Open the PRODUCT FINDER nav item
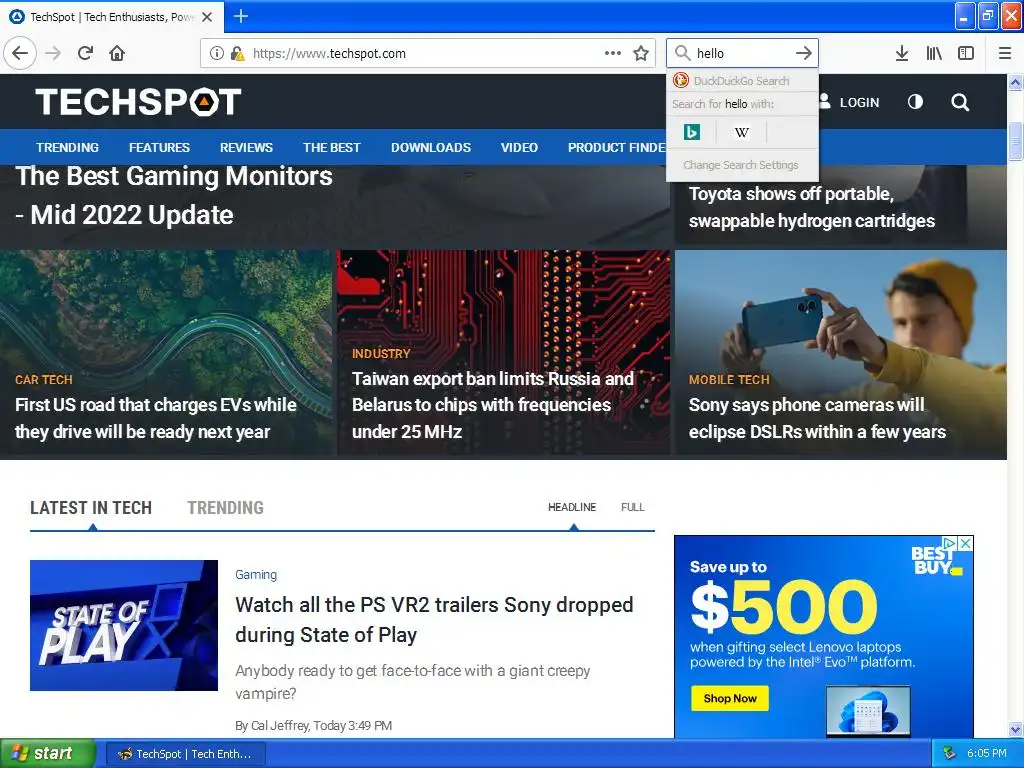Viewport: 1024px width, 768px height. 616,148
